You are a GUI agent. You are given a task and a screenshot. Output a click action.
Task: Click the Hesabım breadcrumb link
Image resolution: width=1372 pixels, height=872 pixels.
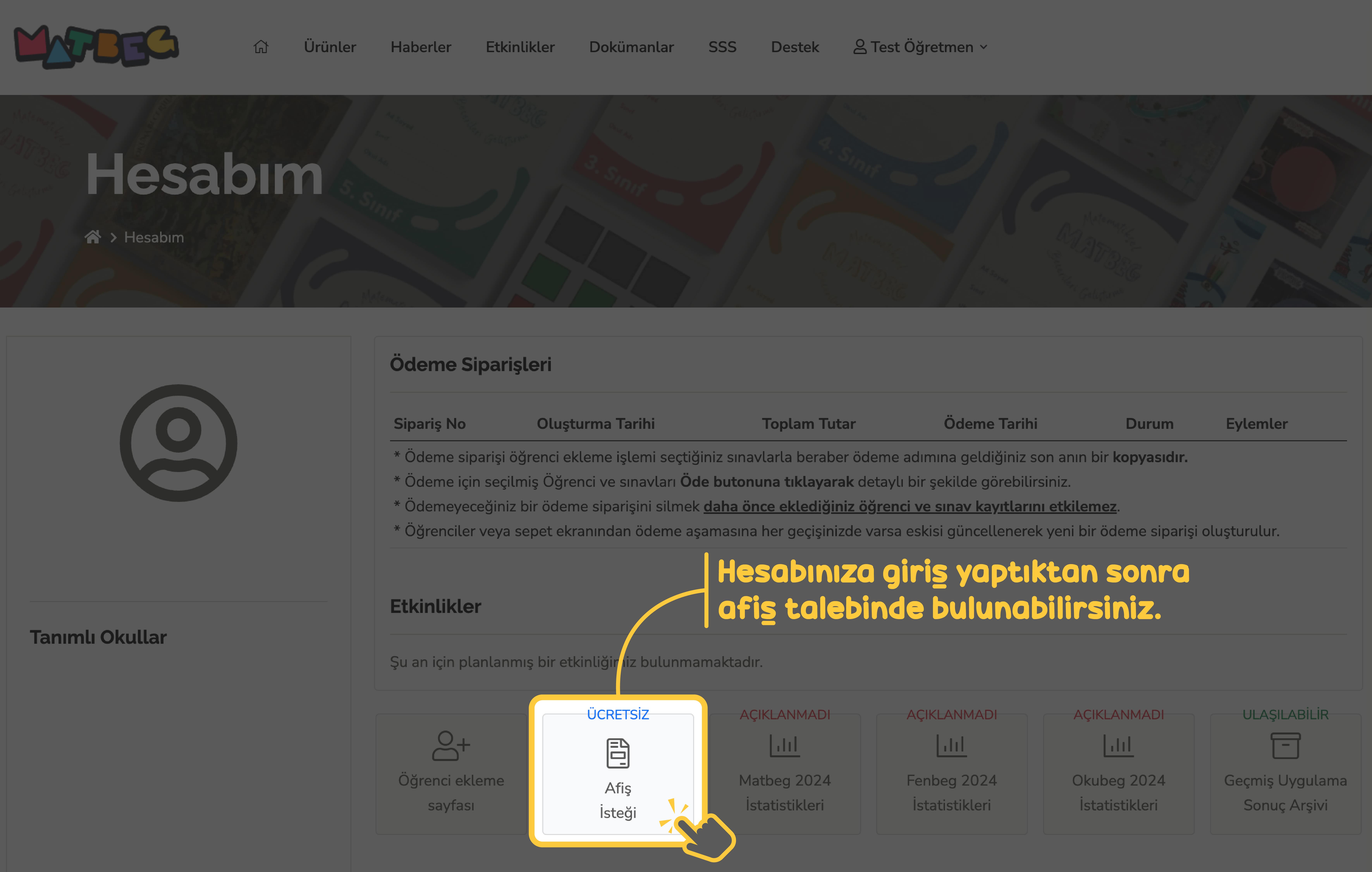coord(154,237)
